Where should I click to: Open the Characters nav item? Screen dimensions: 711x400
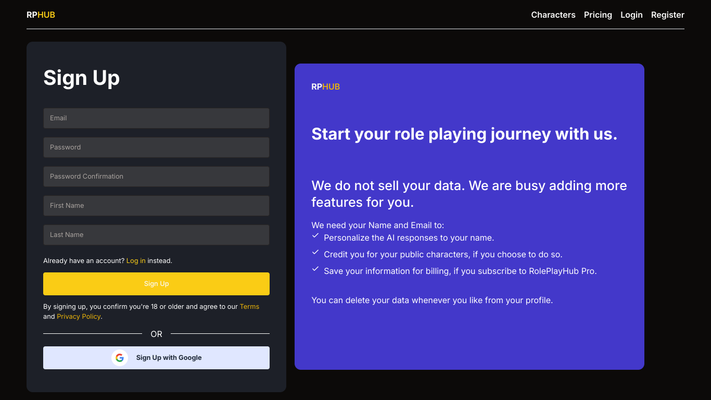point(553,15)
